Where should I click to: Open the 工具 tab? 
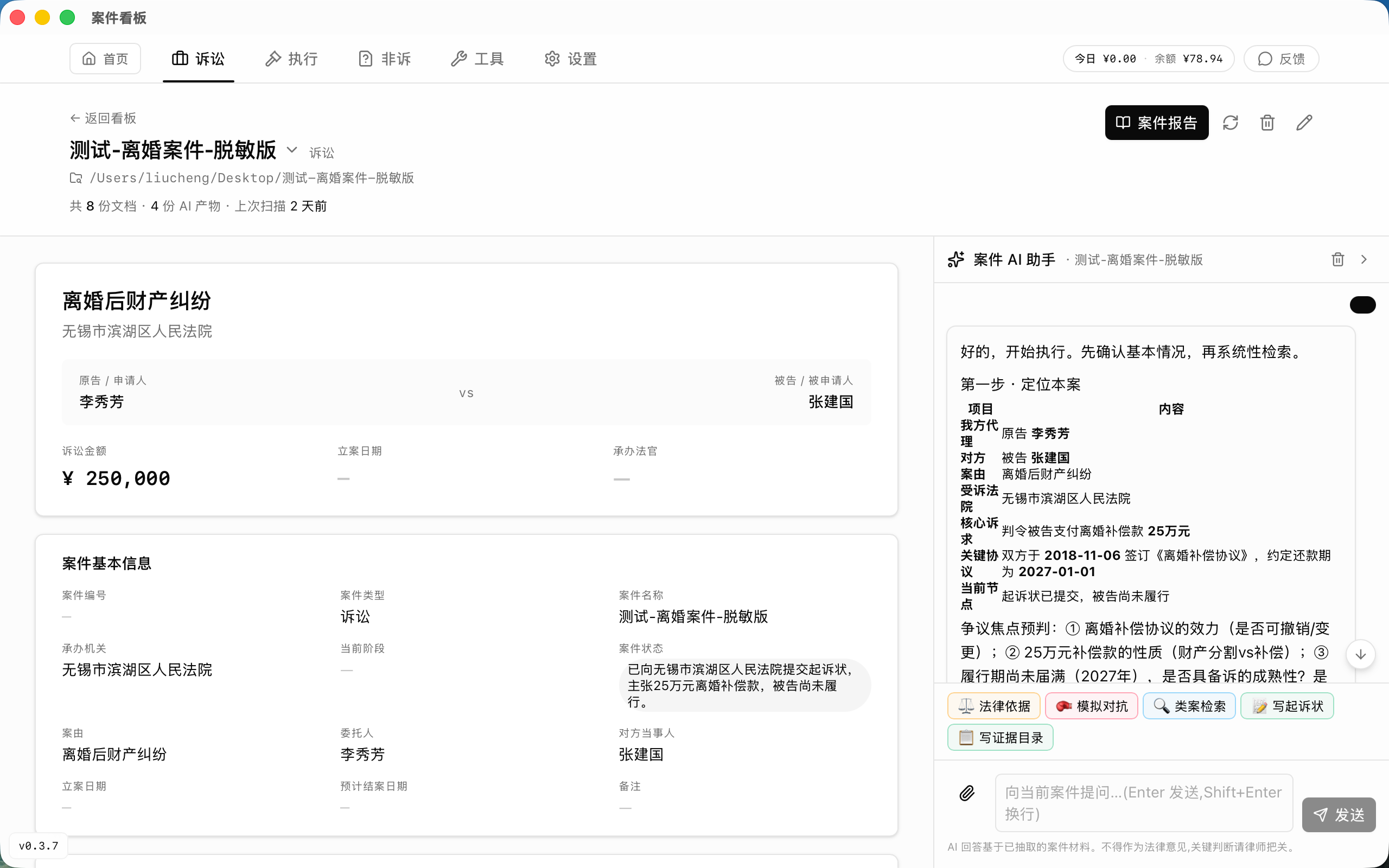(x=477, y=59)
